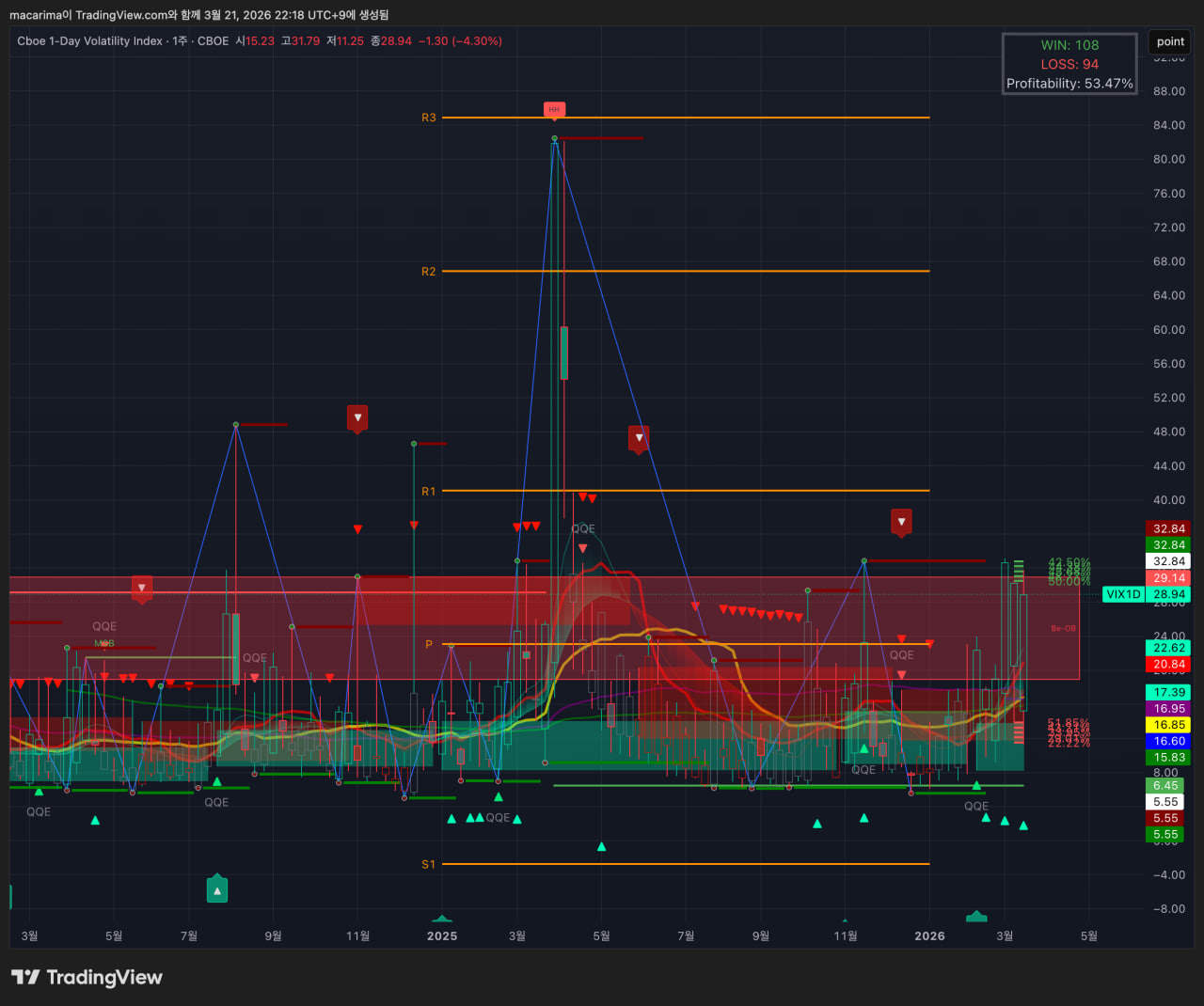Image resolution: width=1204 pixels, height=1006 pixels.
Task: Select the Be-OB order block label
Action: click(x=1063, y=628)
